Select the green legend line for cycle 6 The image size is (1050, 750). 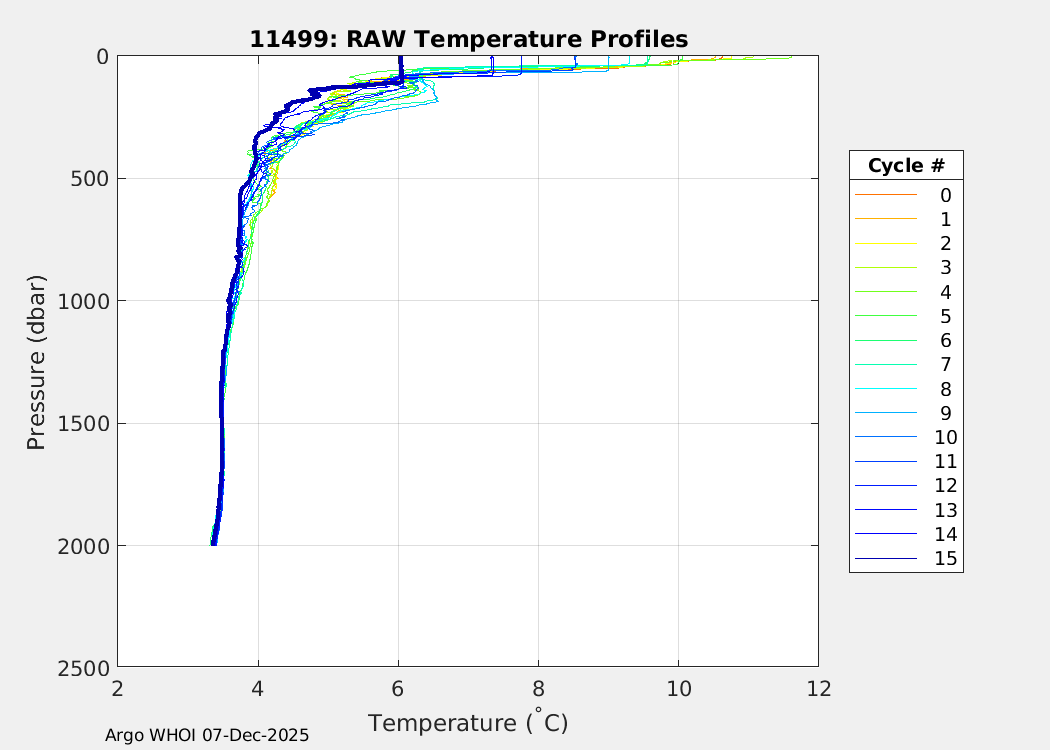tap(884, 340)
